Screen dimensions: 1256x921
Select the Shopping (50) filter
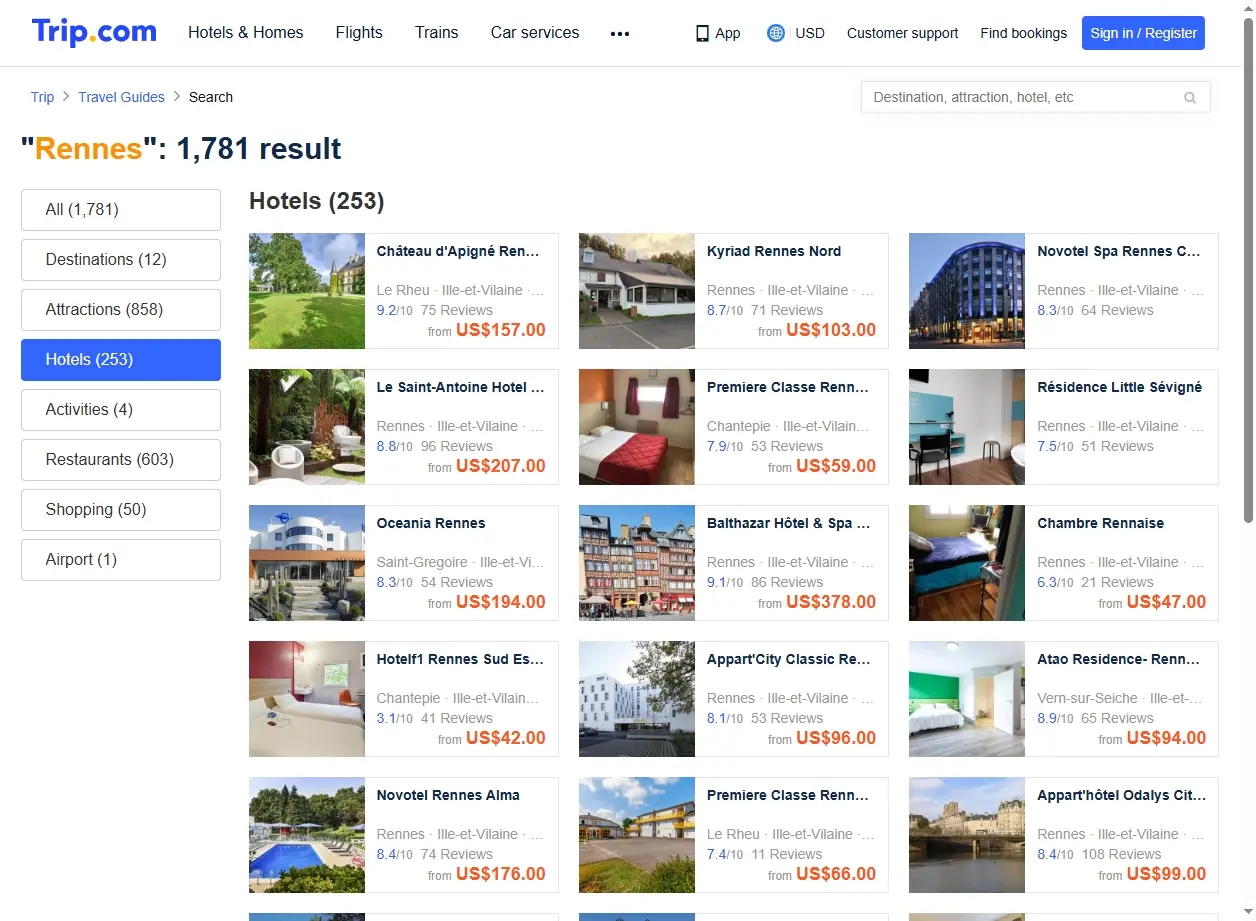[121, 510]
